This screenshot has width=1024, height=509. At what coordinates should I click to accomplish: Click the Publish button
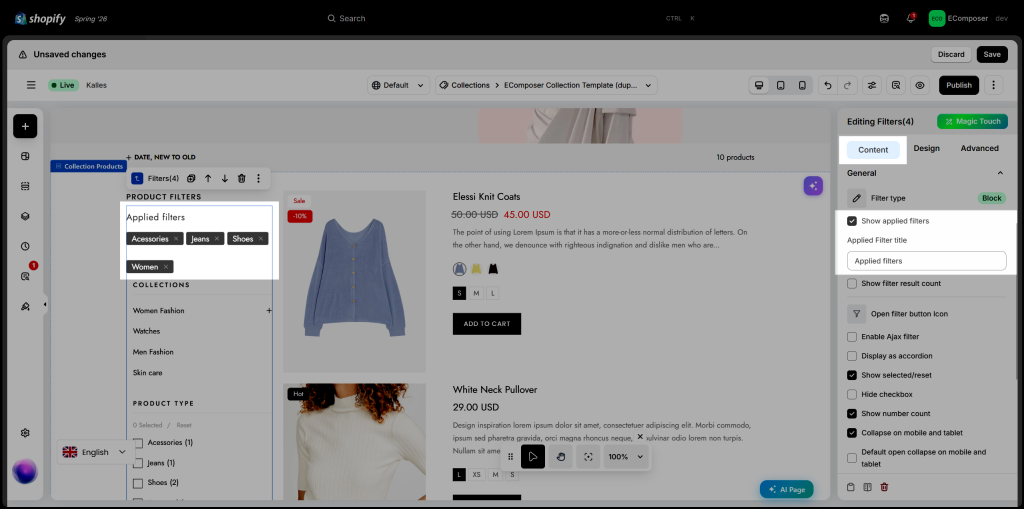pos(959,85)
